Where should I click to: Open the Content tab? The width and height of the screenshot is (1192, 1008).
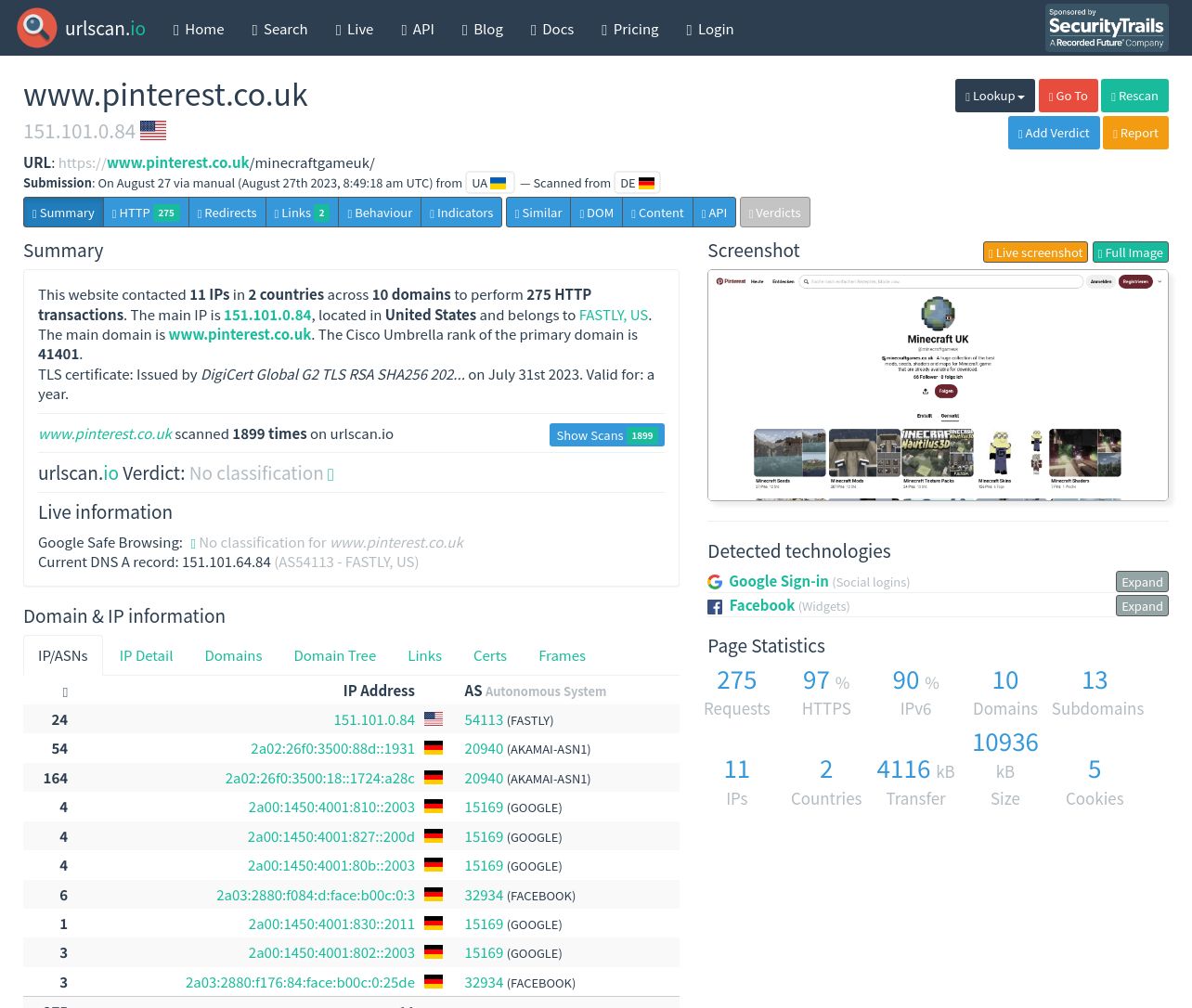657,213
